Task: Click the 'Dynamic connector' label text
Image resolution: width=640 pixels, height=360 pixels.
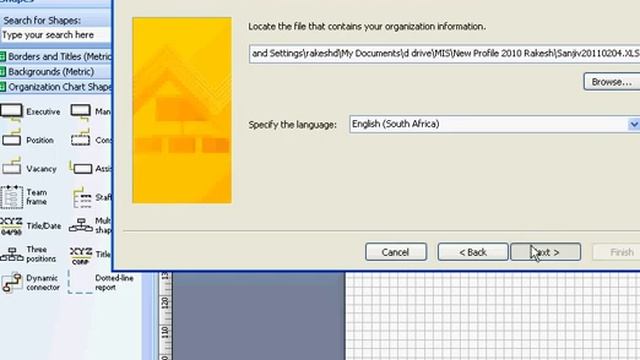Action: [43, 282]
